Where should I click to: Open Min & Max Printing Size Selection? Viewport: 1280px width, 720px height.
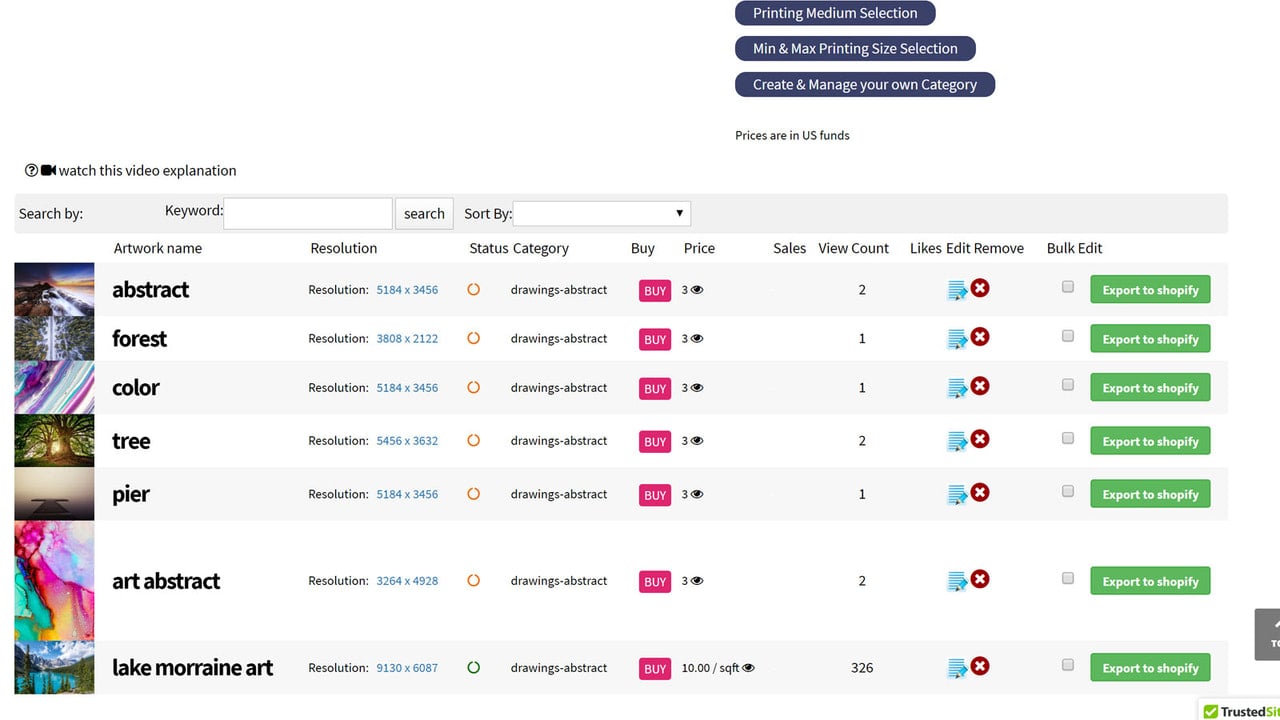855,48
